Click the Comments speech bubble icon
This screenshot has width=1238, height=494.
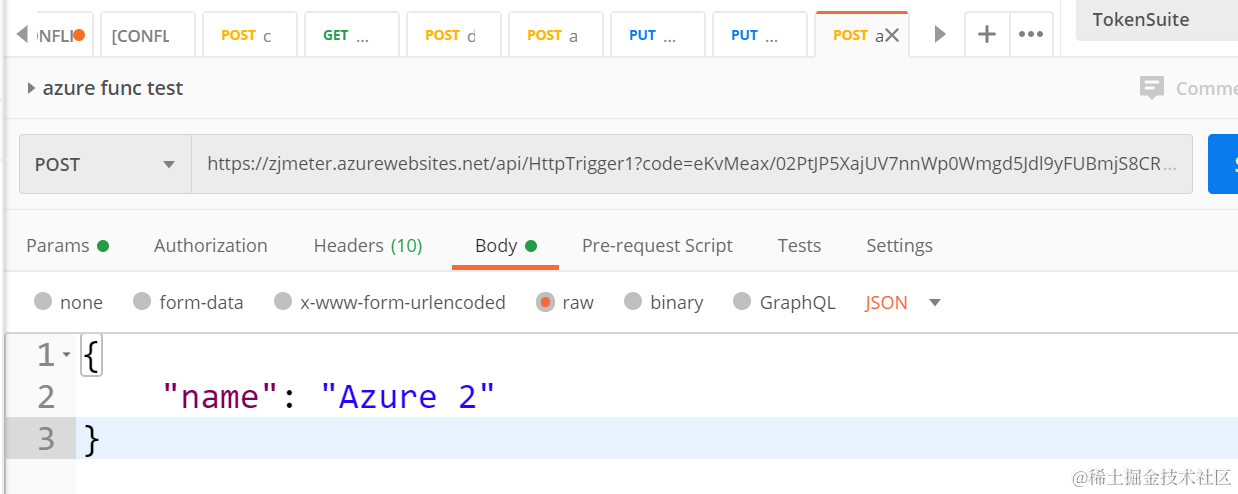(x=1152, y=88)
